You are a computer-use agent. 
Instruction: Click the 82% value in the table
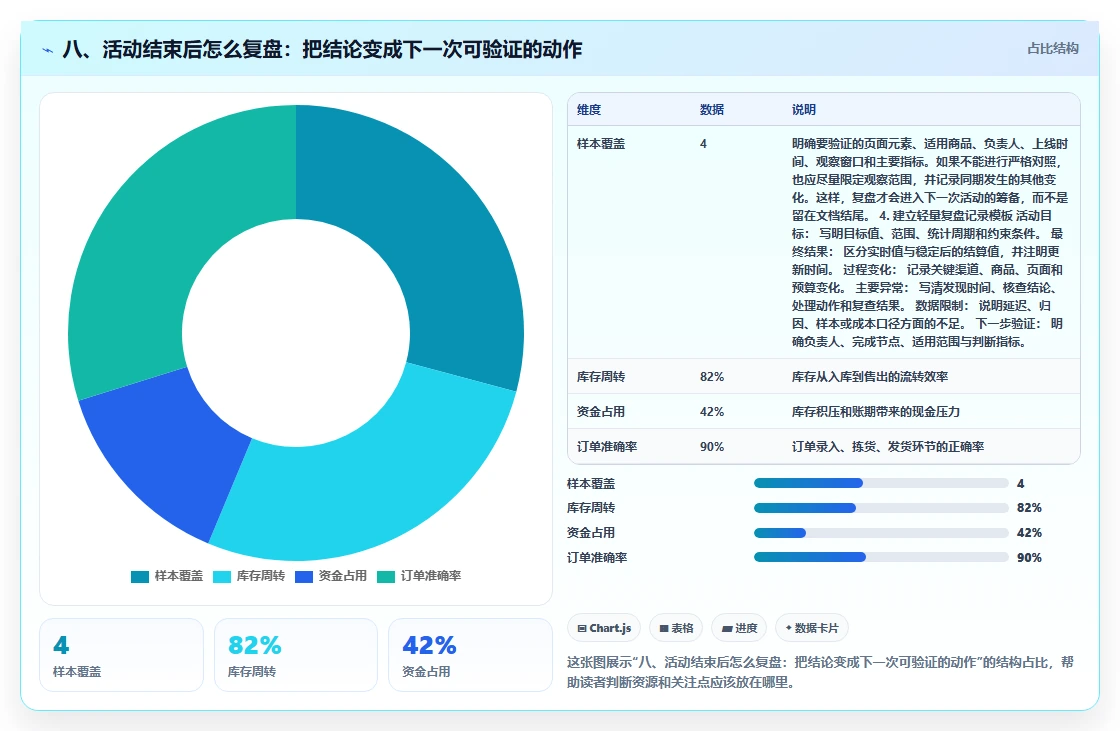[712, 377]
